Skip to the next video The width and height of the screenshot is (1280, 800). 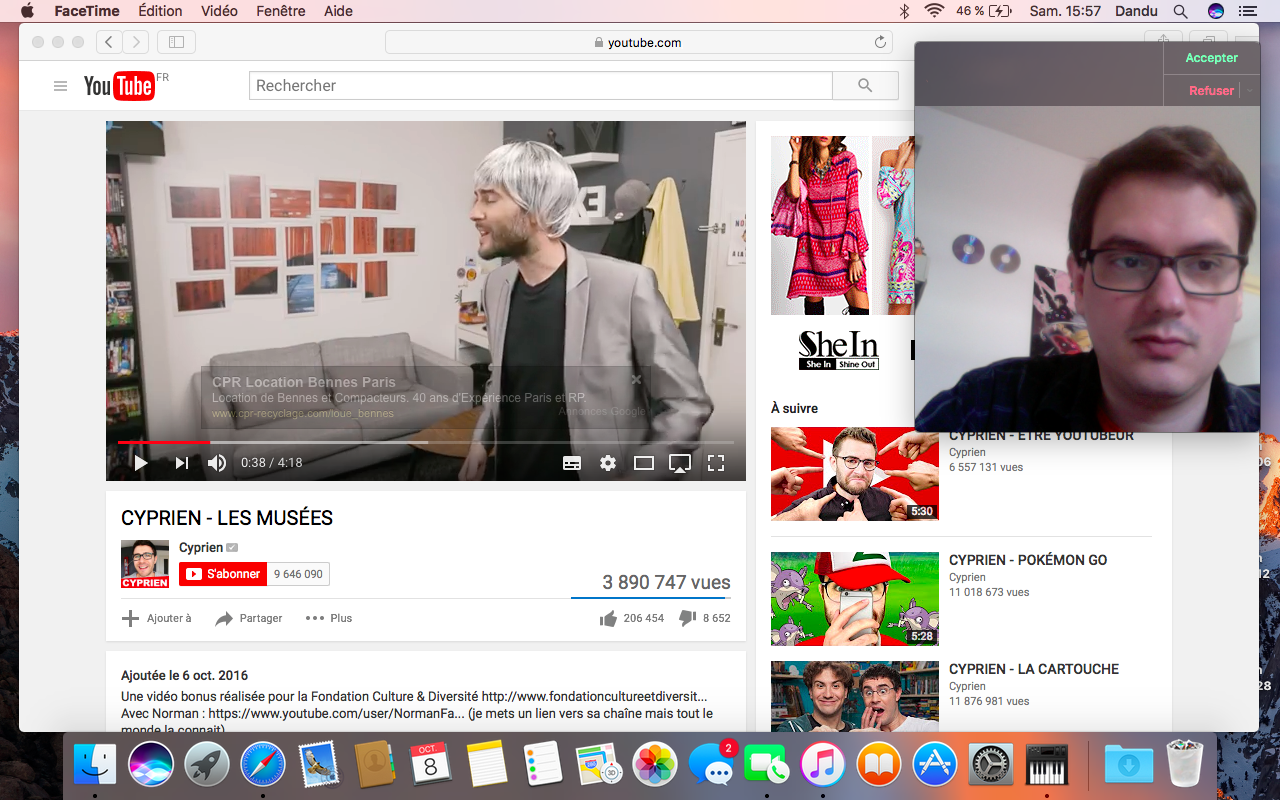pyautogui.click(x=182, y=463)
